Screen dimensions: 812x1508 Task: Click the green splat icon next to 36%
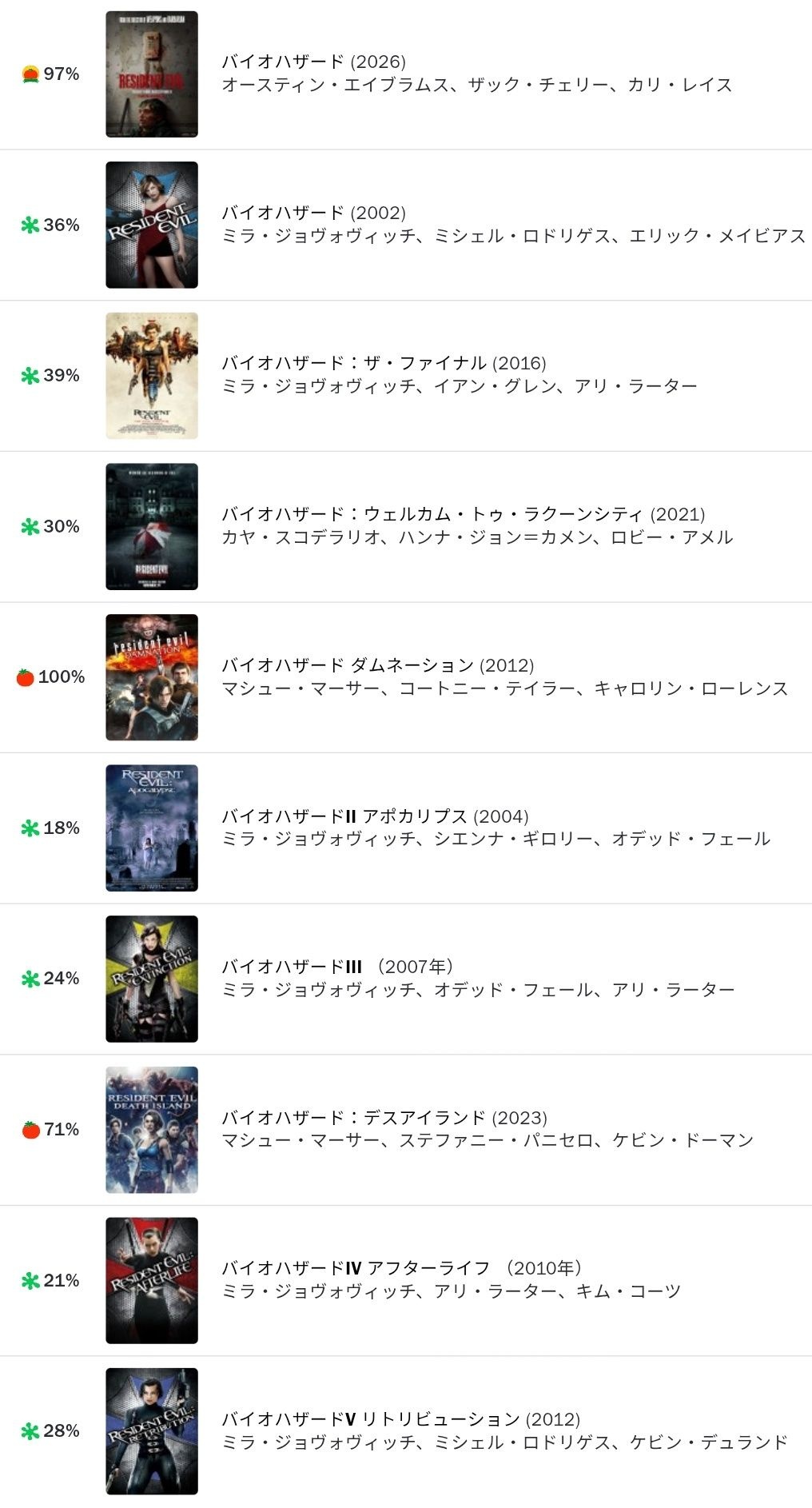click(30, 225)
